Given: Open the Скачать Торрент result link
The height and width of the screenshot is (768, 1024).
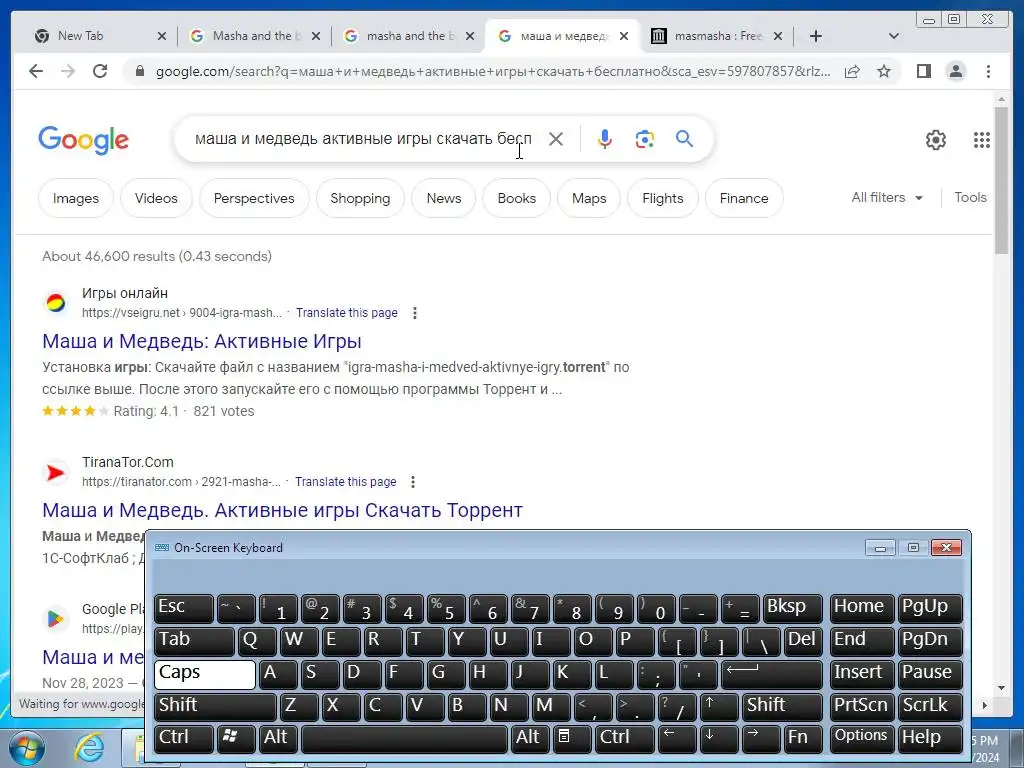Looking at the screenshot, I should pos(282,511).
